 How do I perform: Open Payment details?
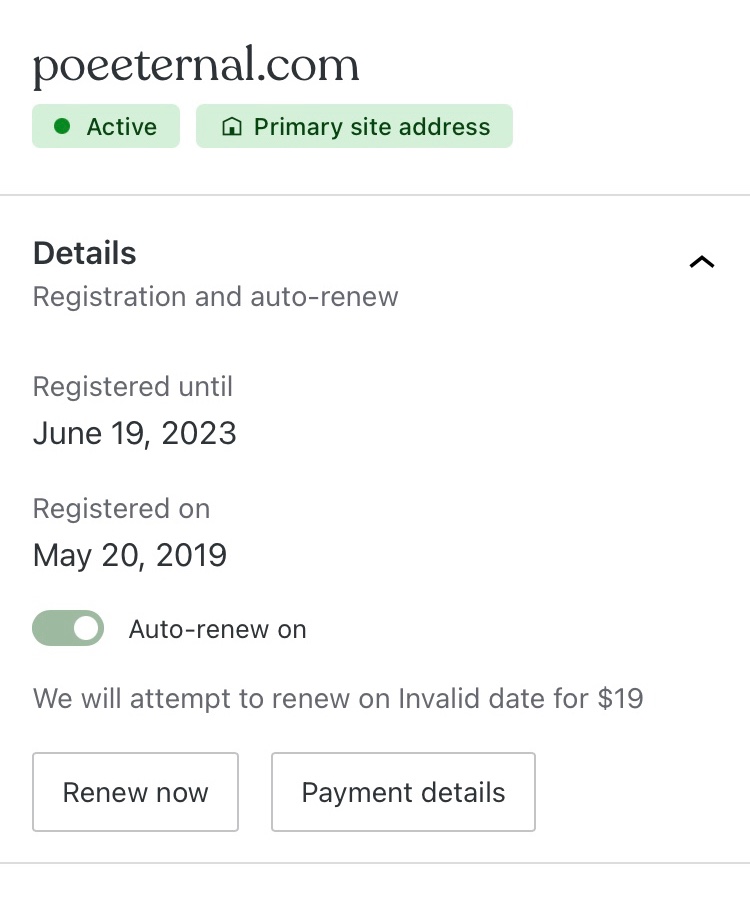click(x=403, y=792)
